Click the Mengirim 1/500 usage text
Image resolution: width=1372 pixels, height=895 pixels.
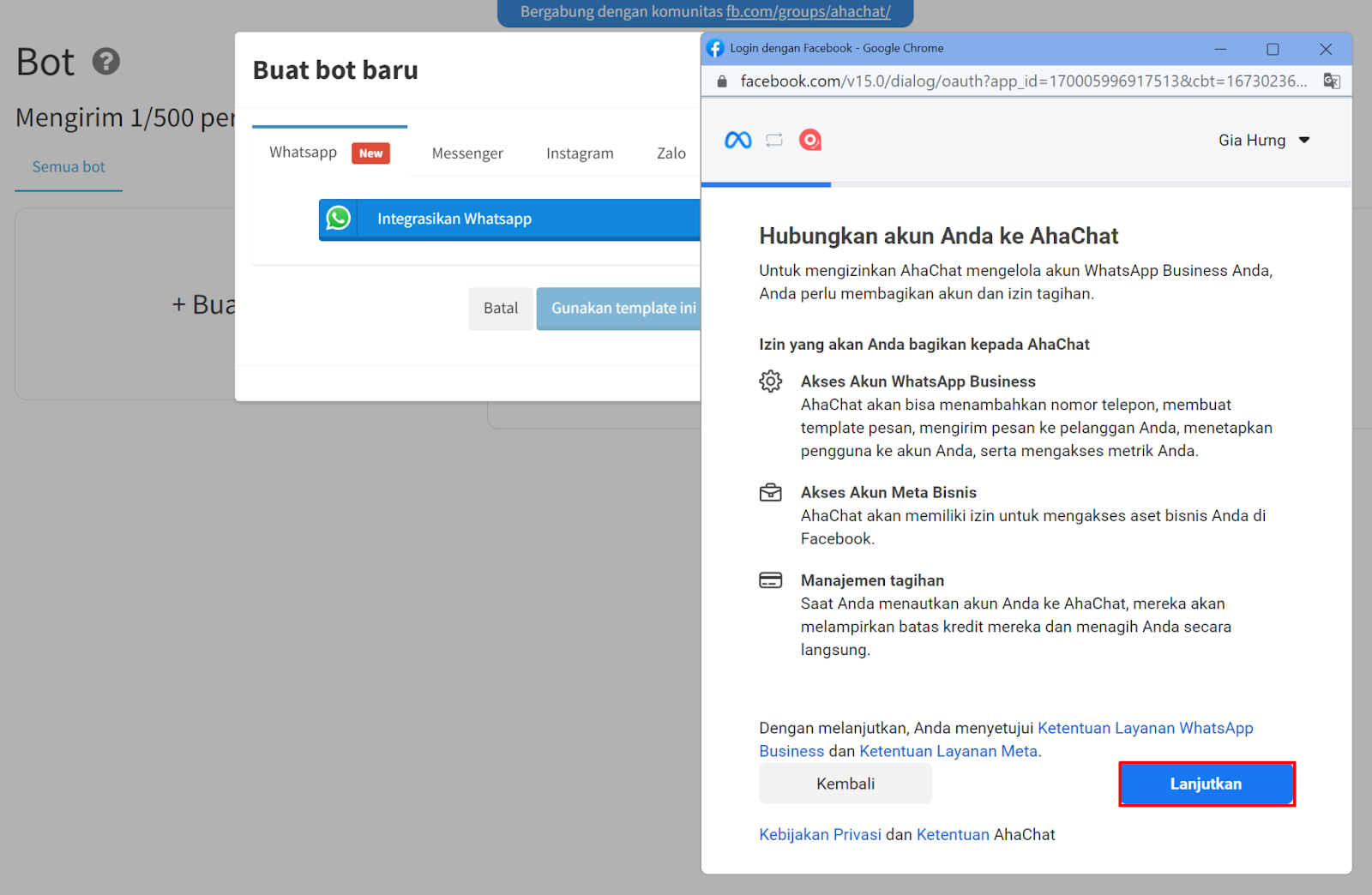coord(125,117)
